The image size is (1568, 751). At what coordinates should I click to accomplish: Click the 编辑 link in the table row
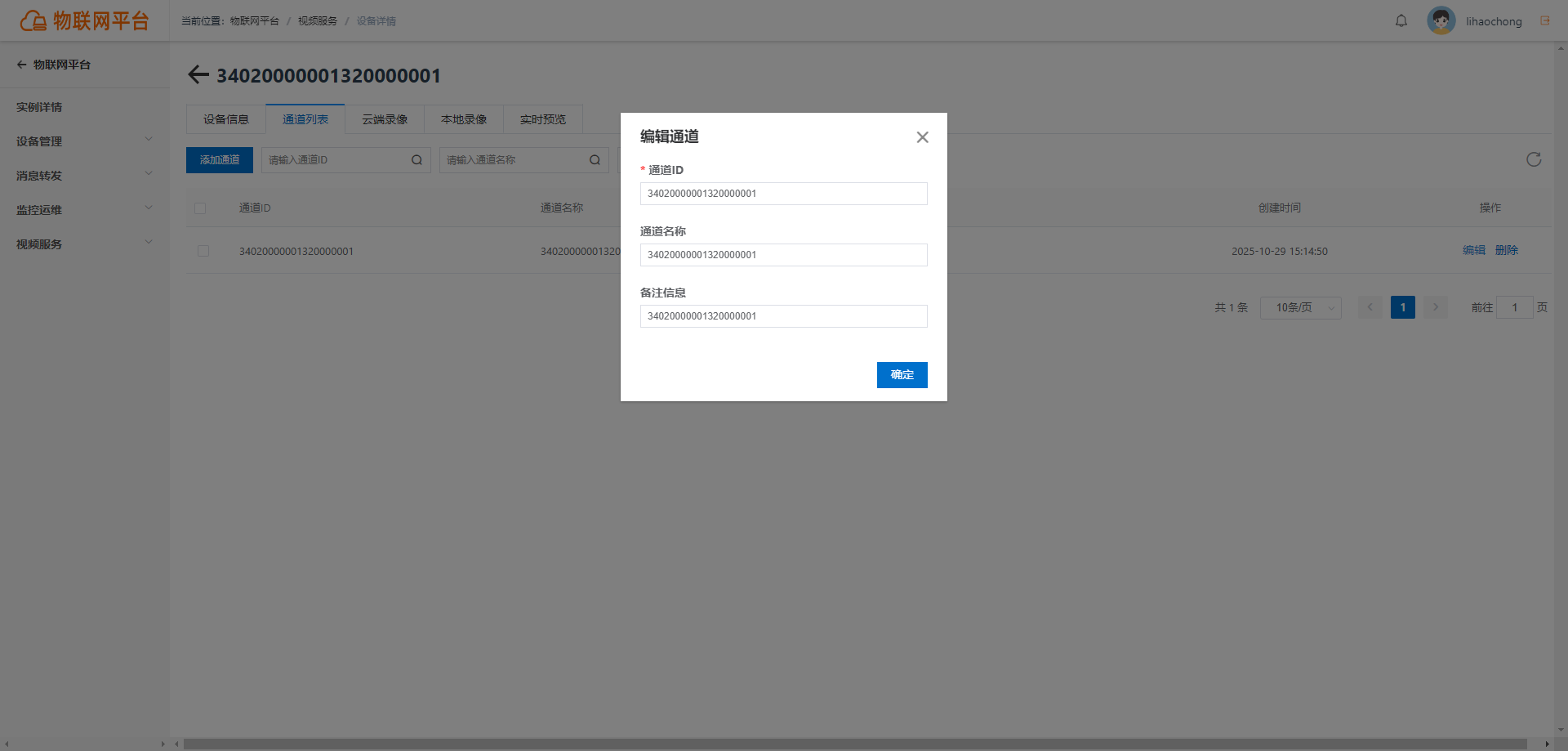1473,251
